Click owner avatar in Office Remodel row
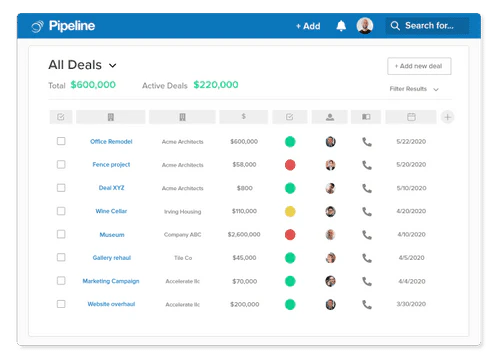The image size is (500, 360). (x=330, y=142)
